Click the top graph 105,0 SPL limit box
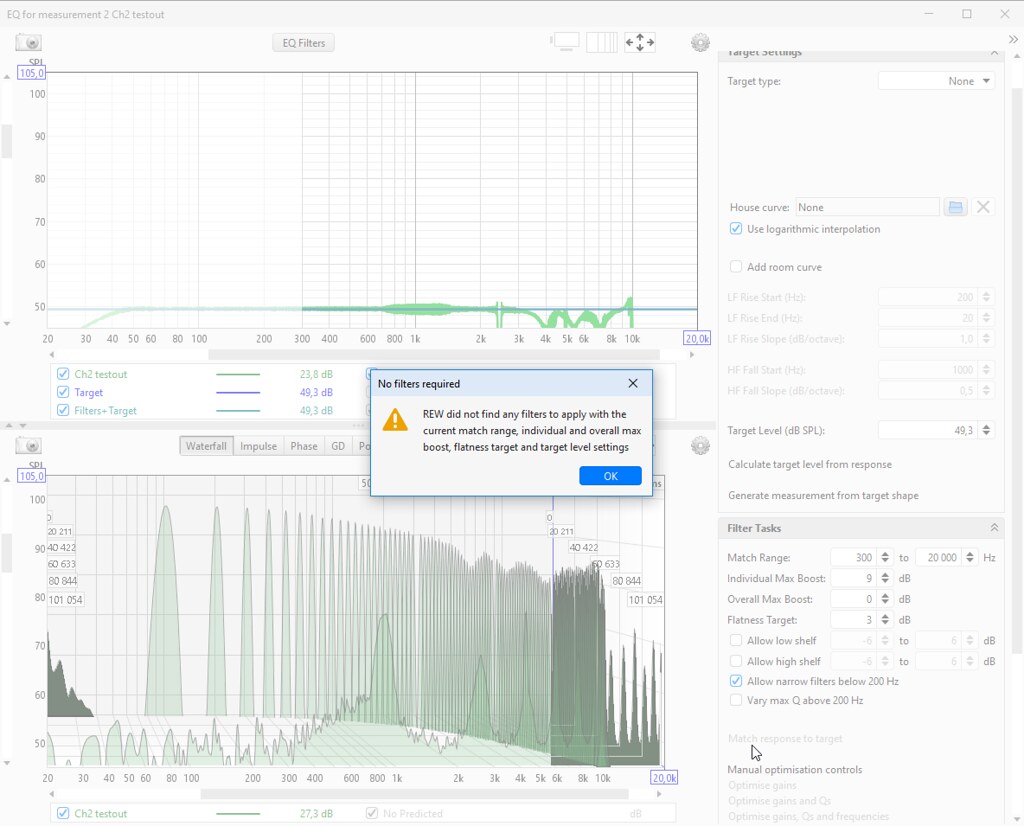1024x826 pixels. 31,73
